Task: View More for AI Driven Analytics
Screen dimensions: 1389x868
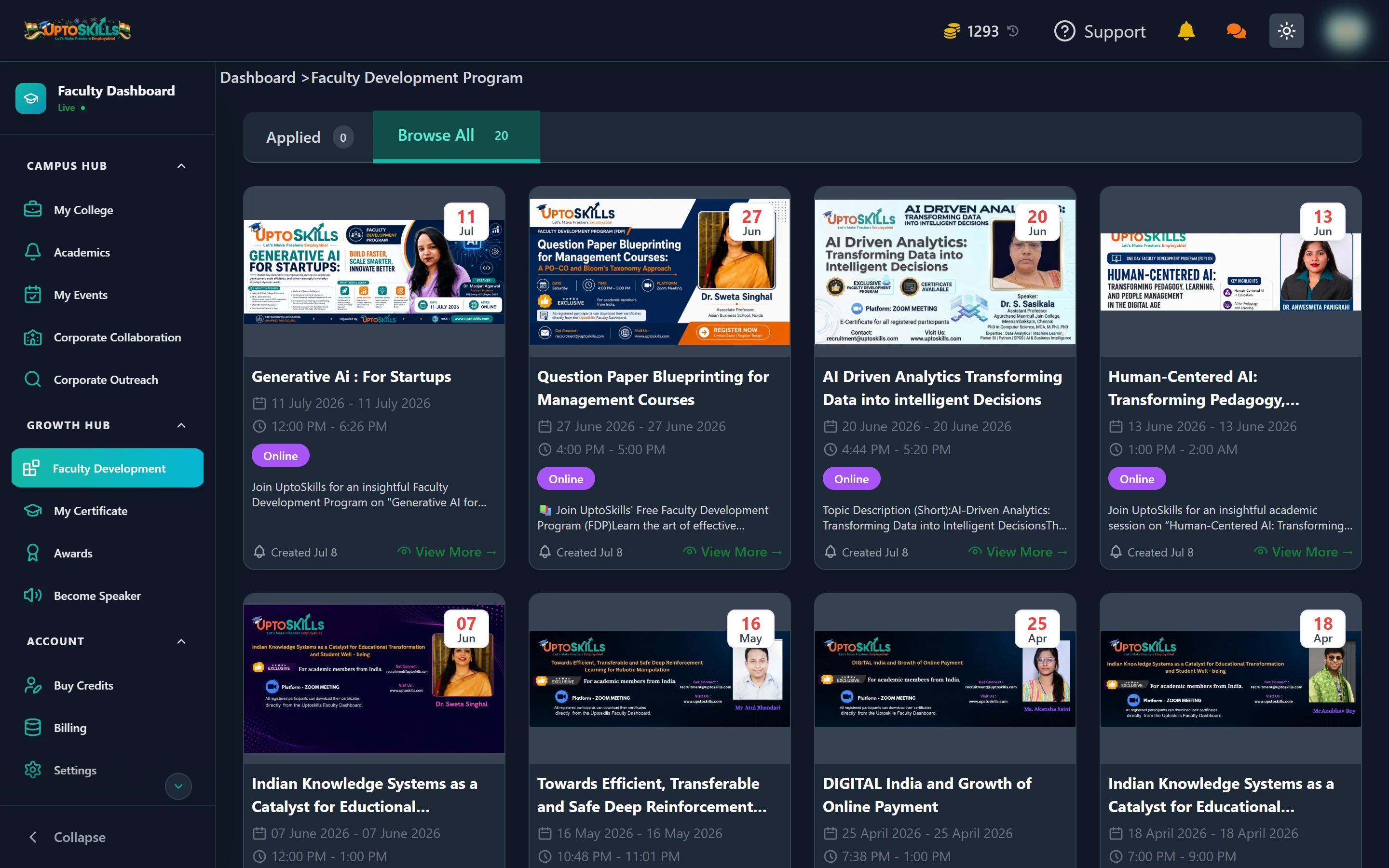Action: [x=1018, y=552]
